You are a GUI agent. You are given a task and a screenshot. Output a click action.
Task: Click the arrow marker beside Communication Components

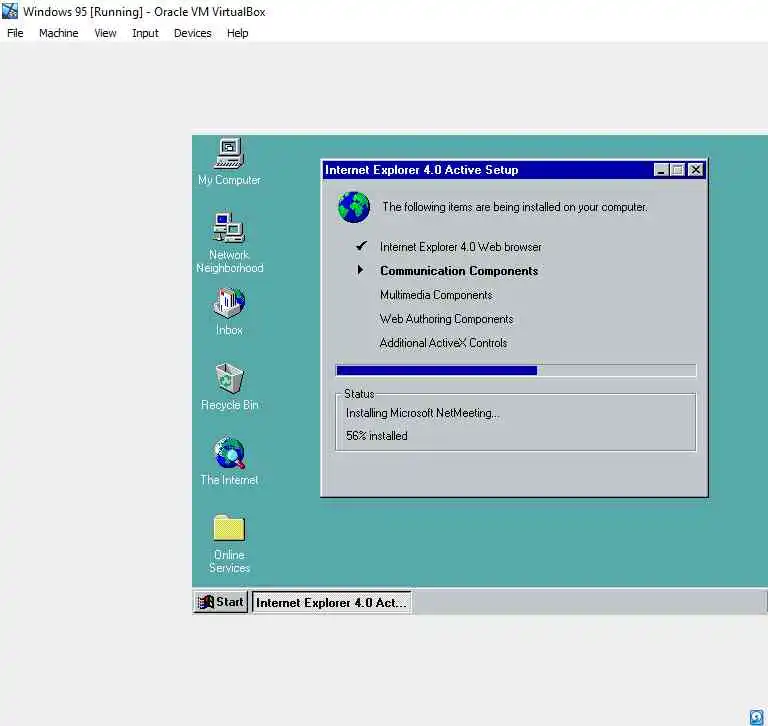point(360,269)
